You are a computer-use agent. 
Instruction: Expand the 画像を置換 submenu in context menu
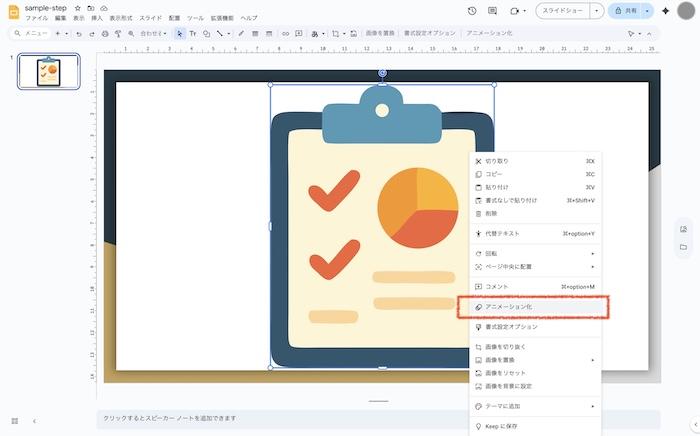pyautogui.click(x=533, y=360)
